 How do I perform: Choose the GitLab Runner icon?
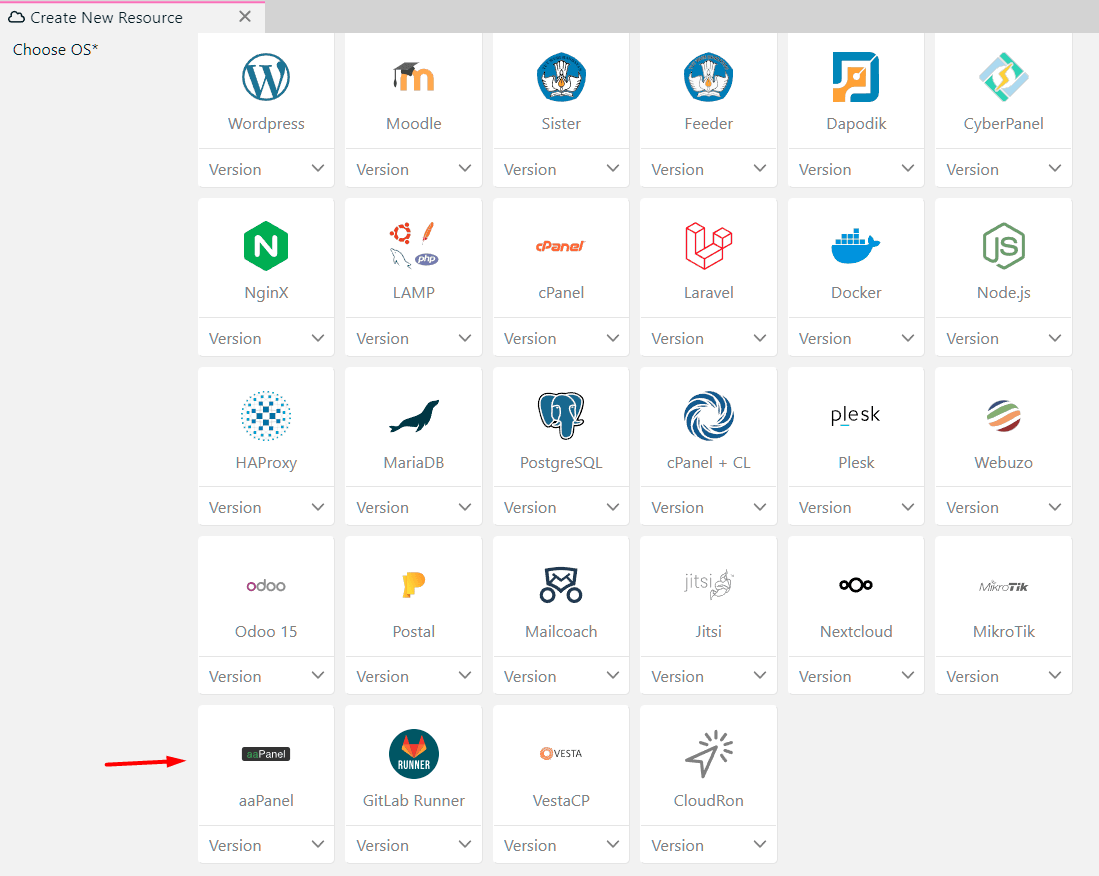coord(414,754)
